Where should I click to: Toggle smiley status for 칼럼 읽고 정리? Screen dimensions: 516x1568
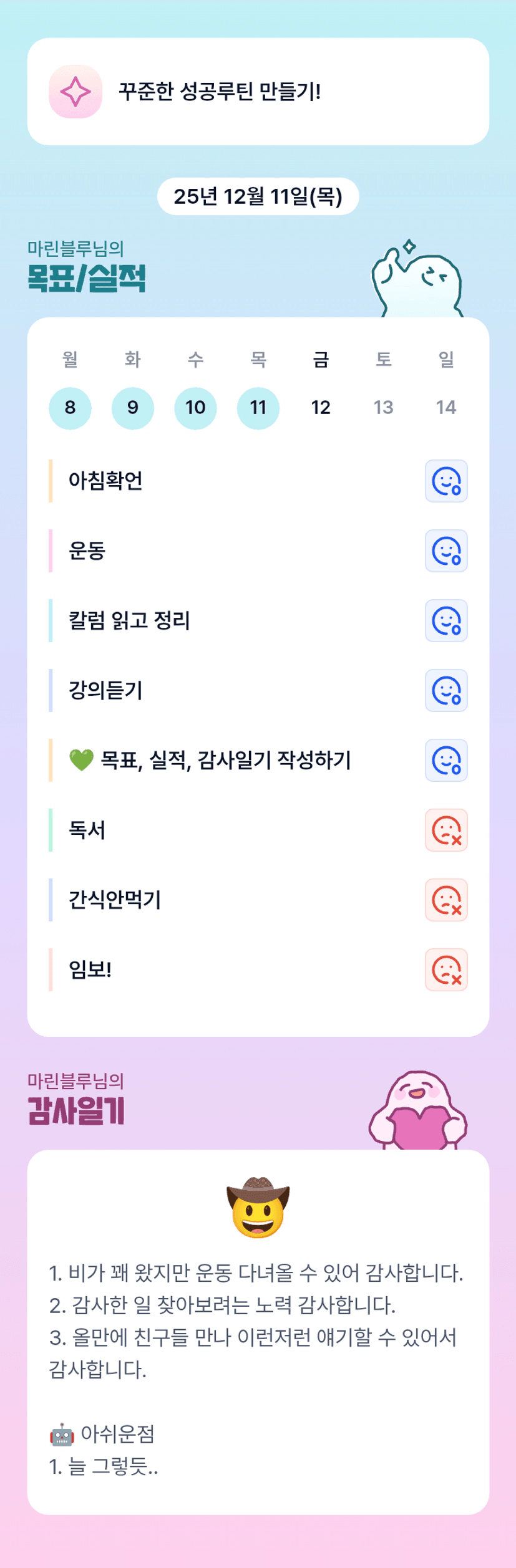coord(446,620)
